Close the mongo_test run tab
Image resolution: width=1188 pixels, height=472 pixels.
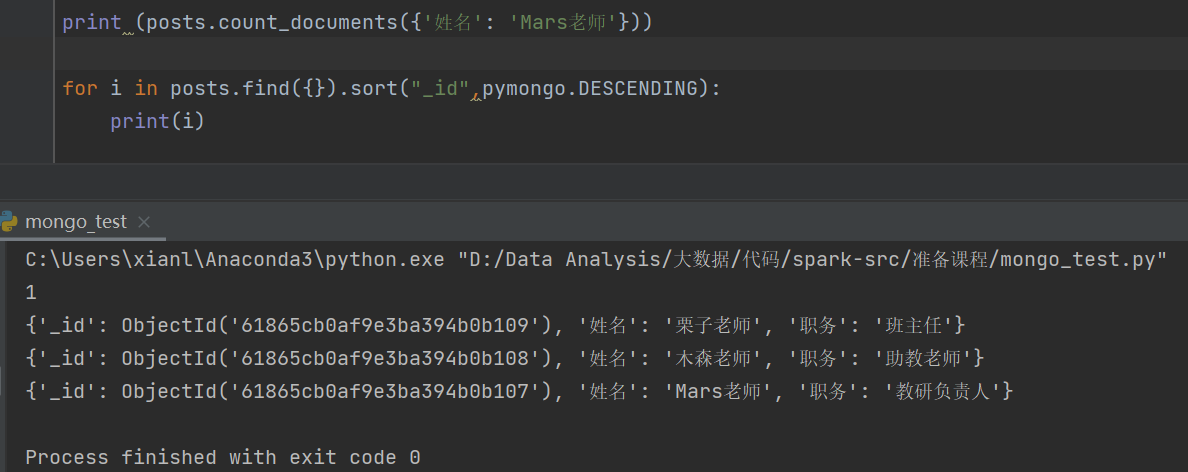coord(144,223)
